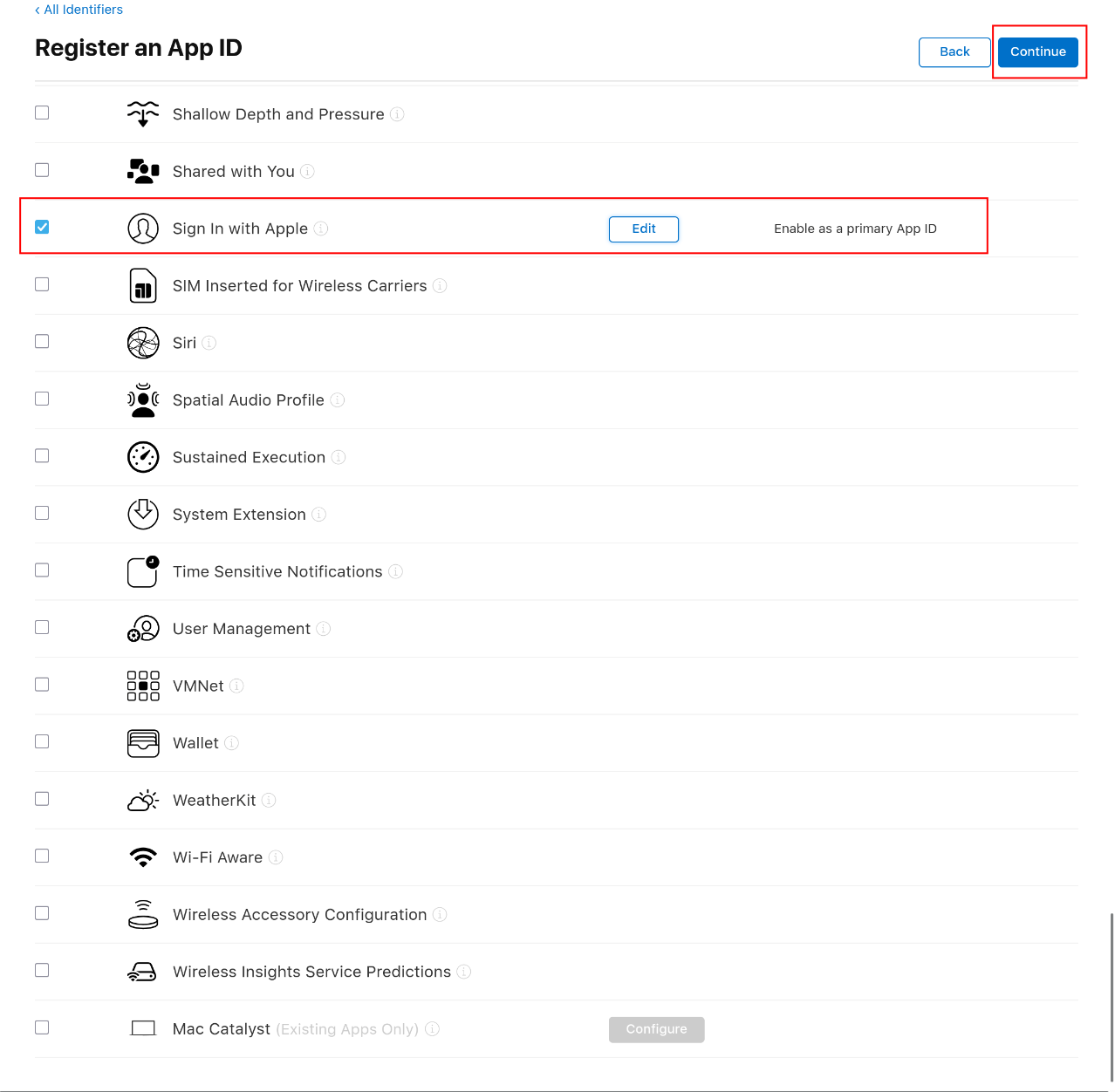Viewport: 1115px width, 1092px height.
Task: Click the Shared with You icon
Action: 142,171
